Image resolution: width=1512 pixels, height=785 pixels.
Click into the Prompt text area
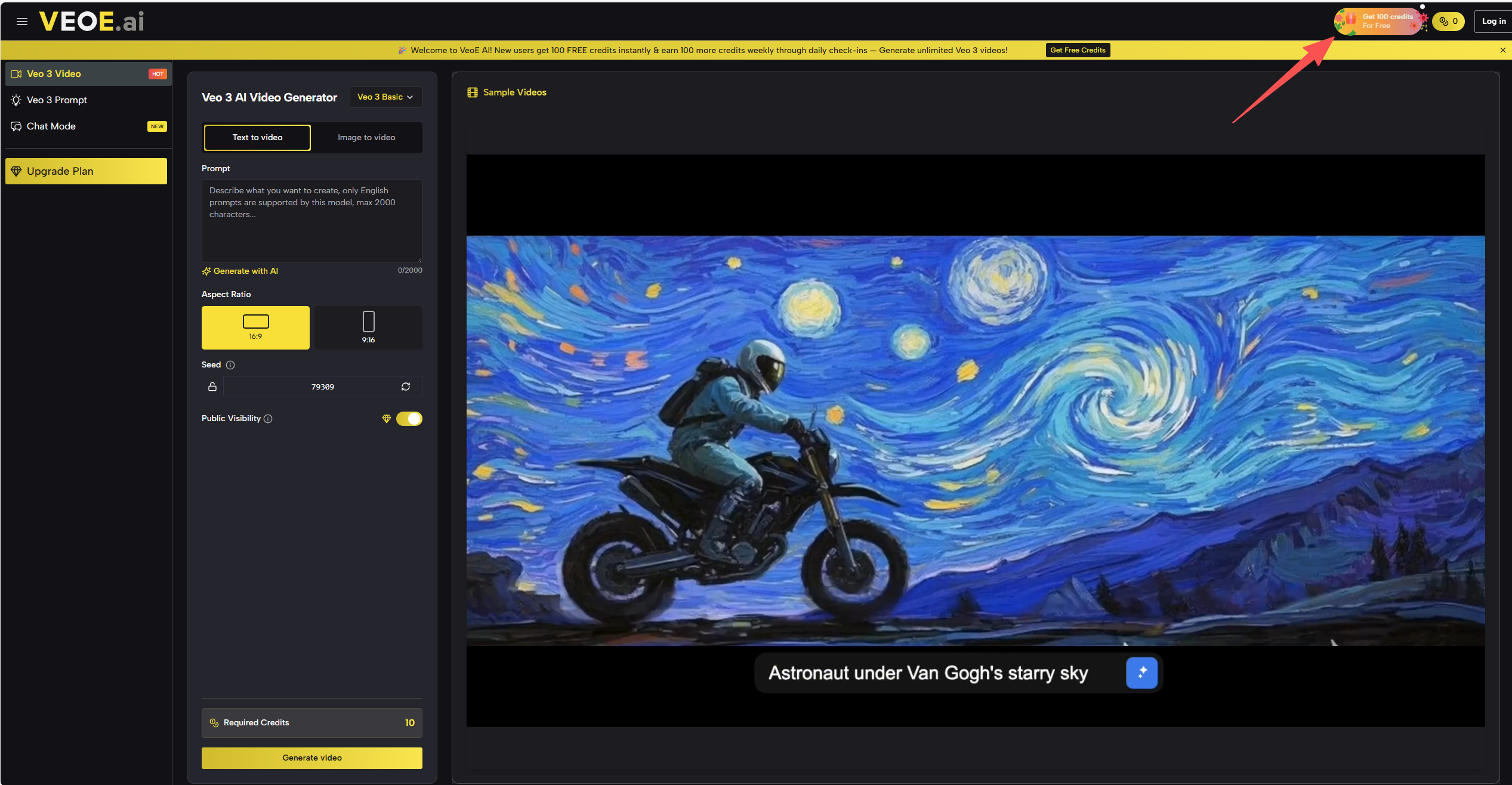click(311, 221)
